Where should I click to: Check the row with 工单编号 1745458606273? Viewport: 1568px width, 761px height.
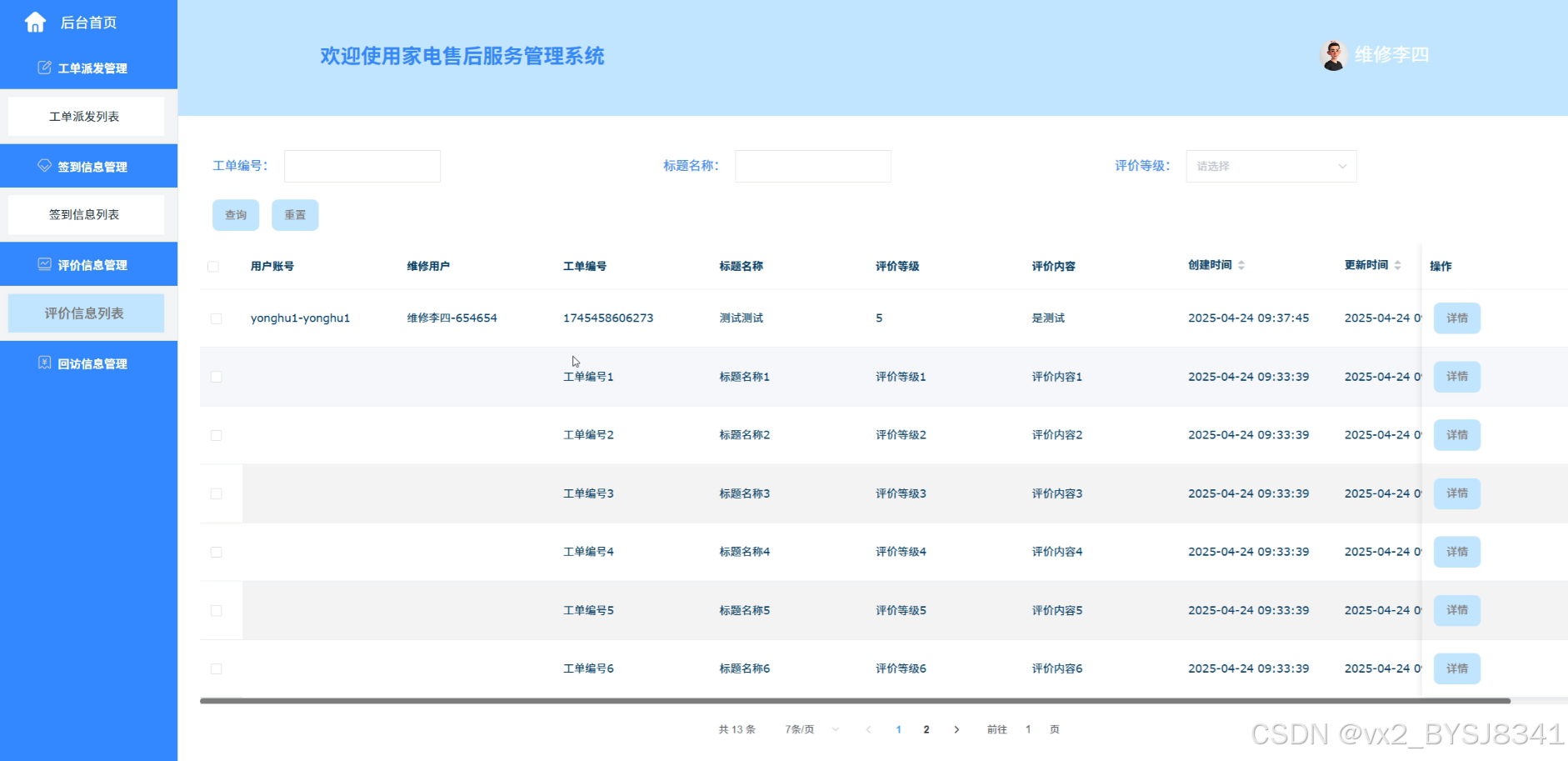click(x=217, y=318)
